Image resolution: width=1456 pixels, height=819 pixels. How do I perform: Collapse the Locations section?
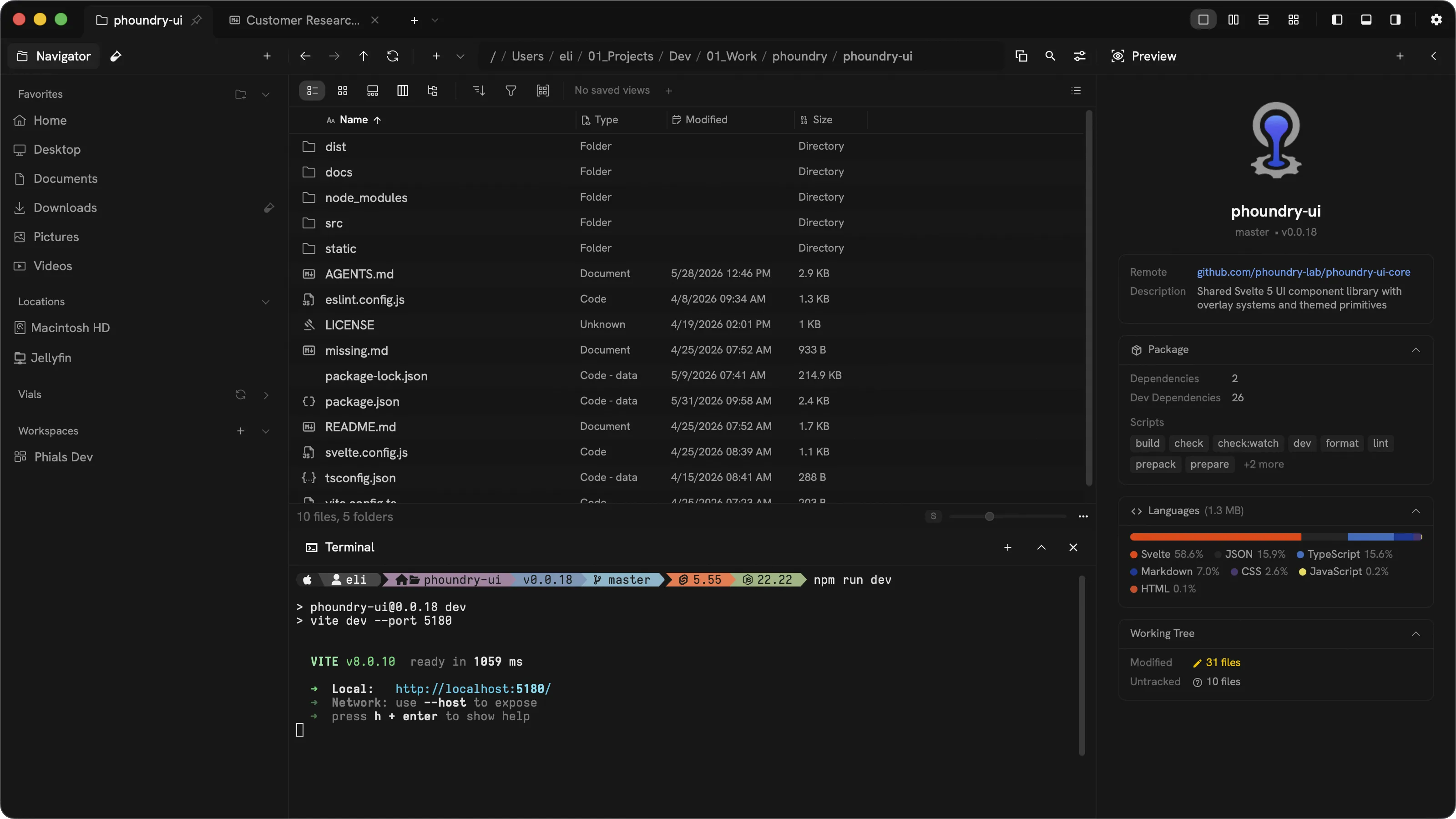click(266, 302)
